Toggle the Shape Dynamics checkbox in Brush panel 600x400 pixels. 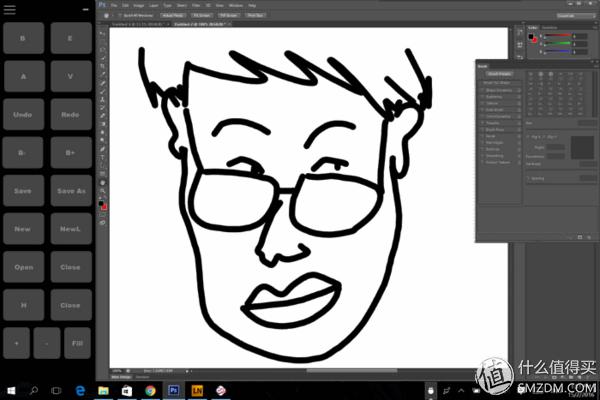coord(482,90)
